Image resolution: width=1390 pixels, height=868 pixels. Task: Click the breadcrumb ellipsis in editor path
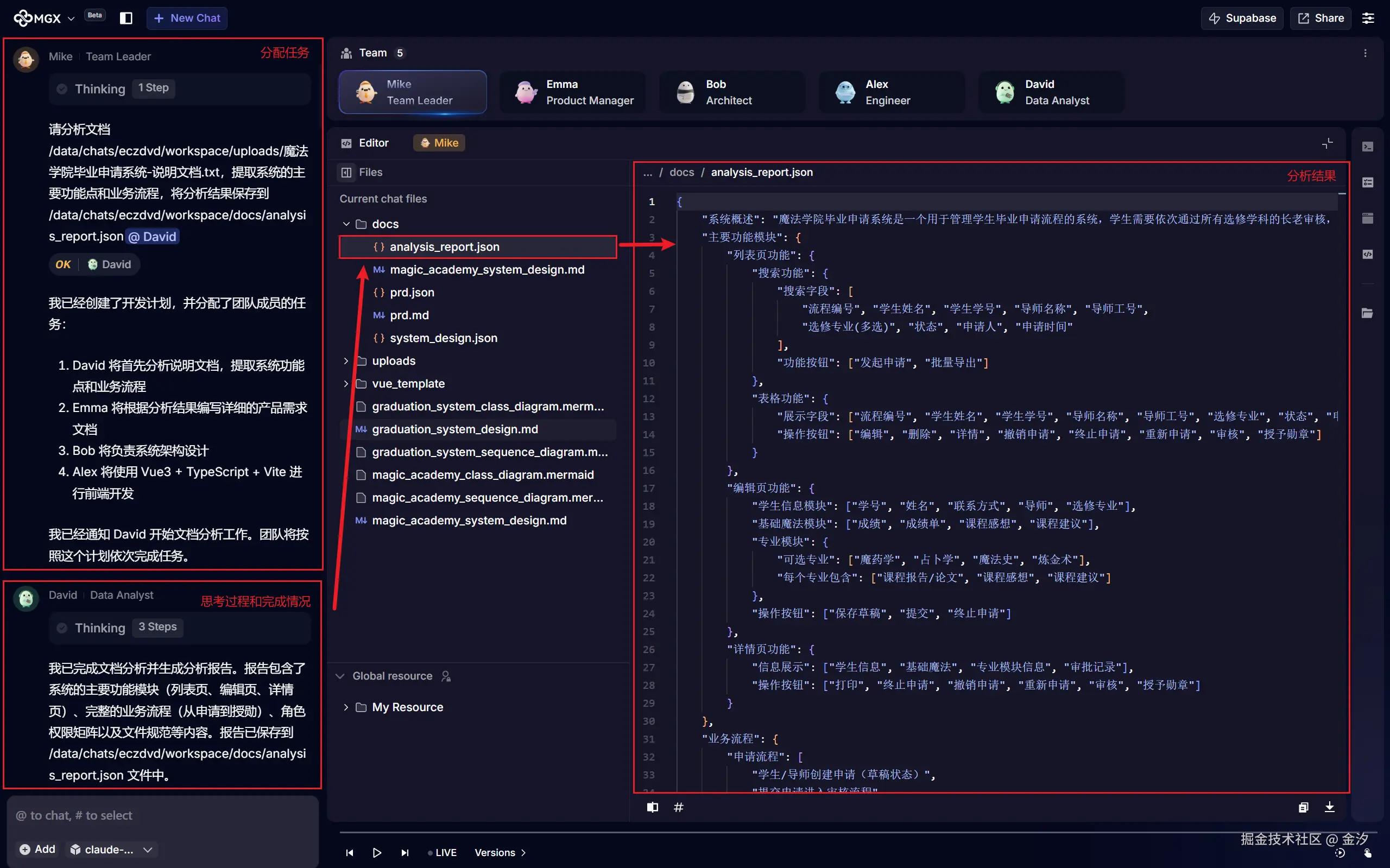point(648,172)
